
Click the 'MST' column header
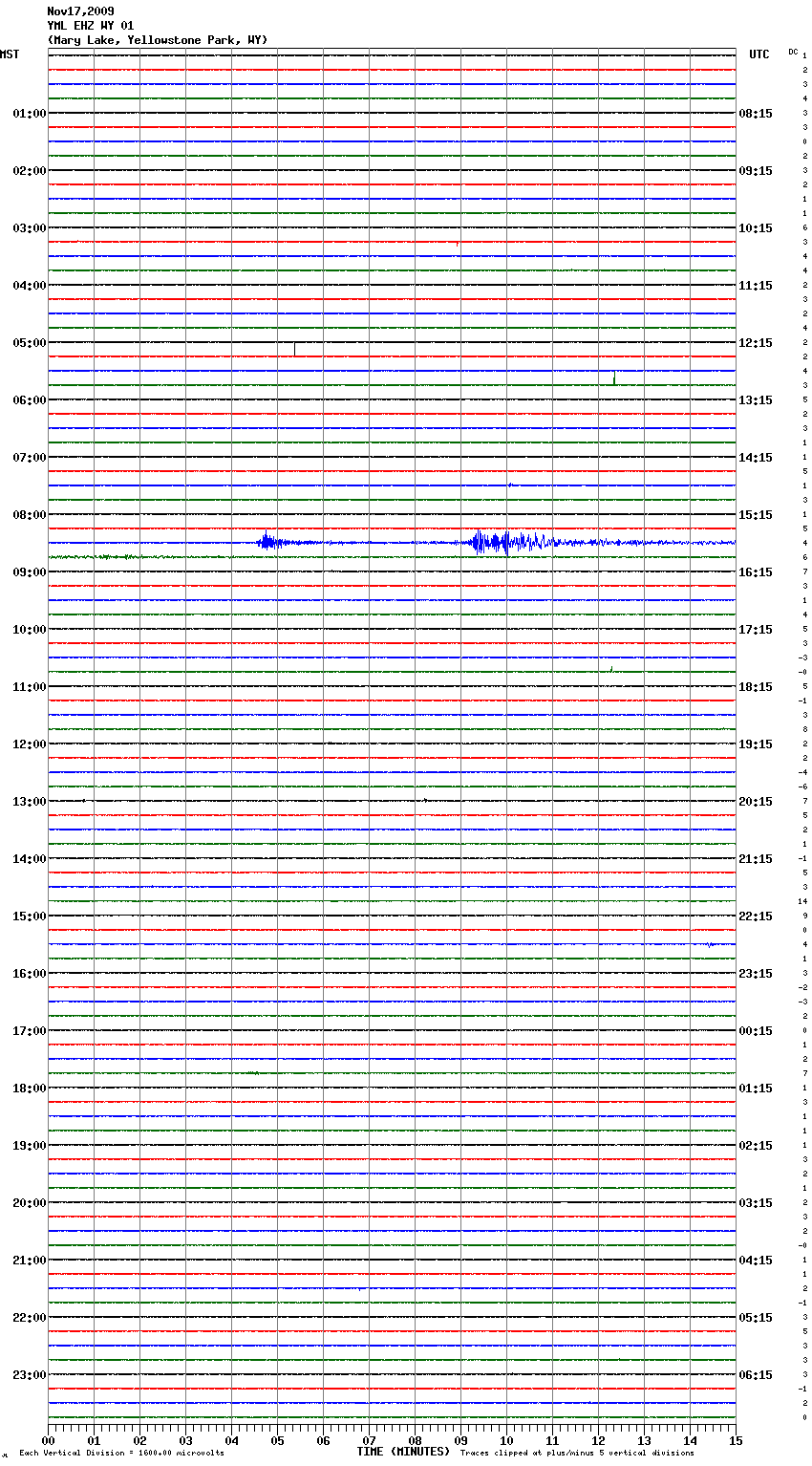click(x=10, y=54)
